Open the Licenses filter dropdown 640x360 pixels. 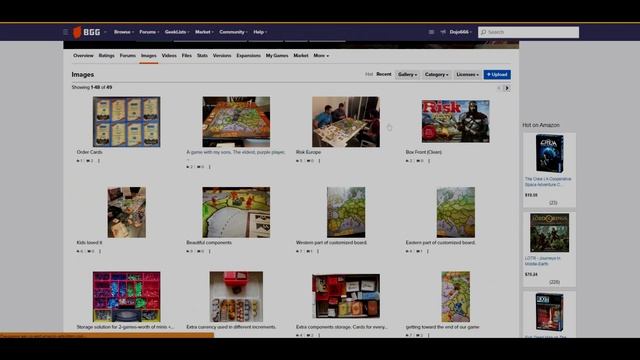coord(467,75)
